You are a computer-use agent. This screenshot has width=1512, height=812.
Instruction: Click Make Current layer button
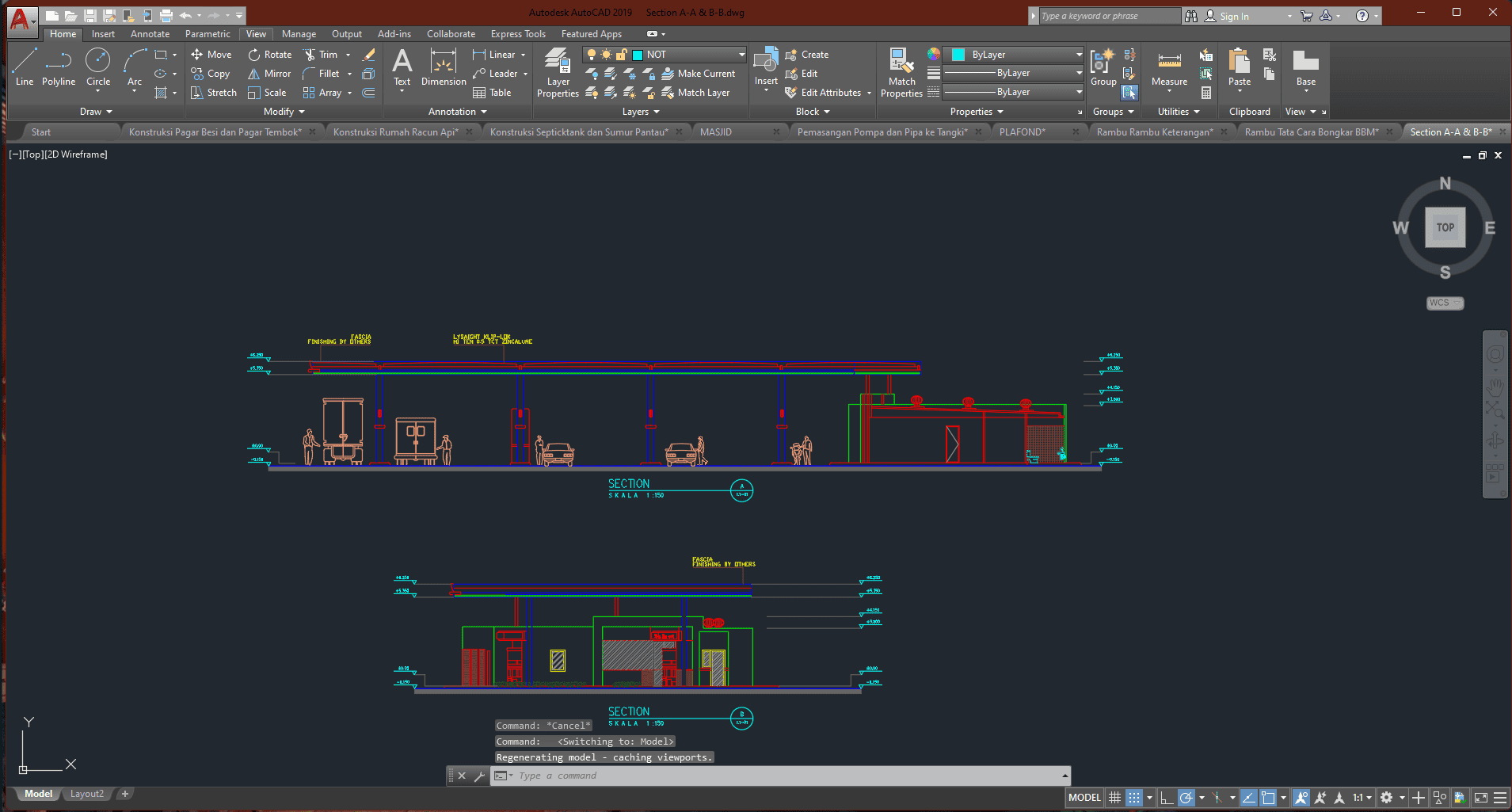pyautogui.click(x=698, y=74)
